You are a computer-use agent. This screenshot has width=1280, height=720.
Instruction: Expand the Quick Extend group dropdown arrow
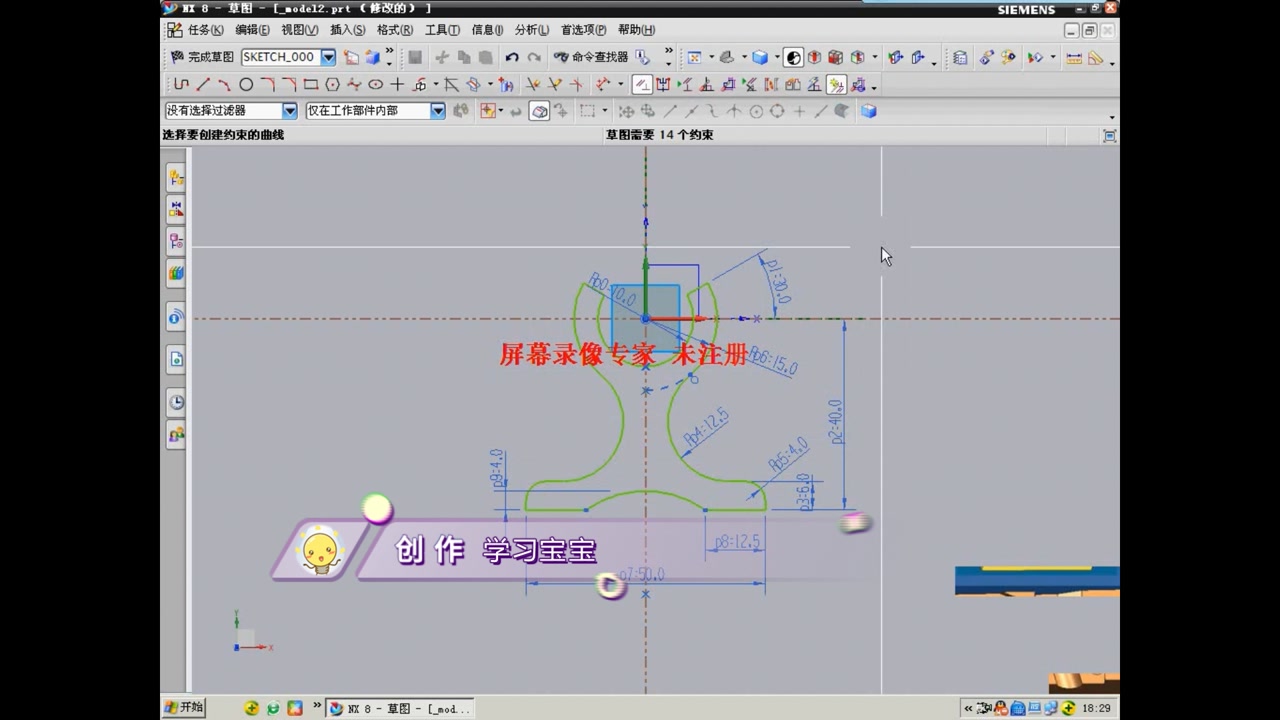620,85
